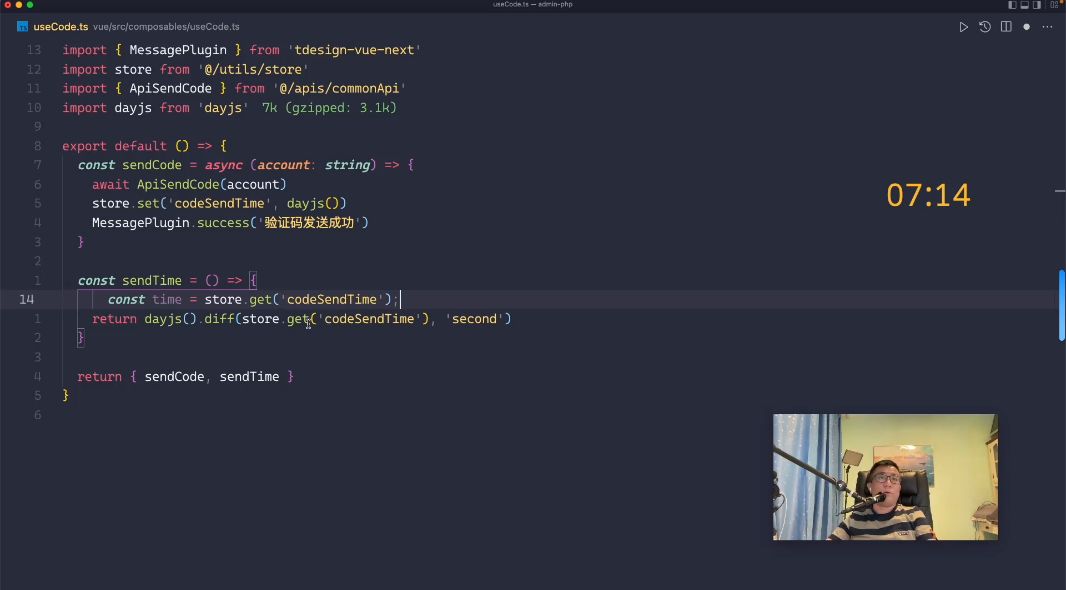The image size is (1066, 590).
Task: Click the 'second' string argument
Action: coord(474,319)
